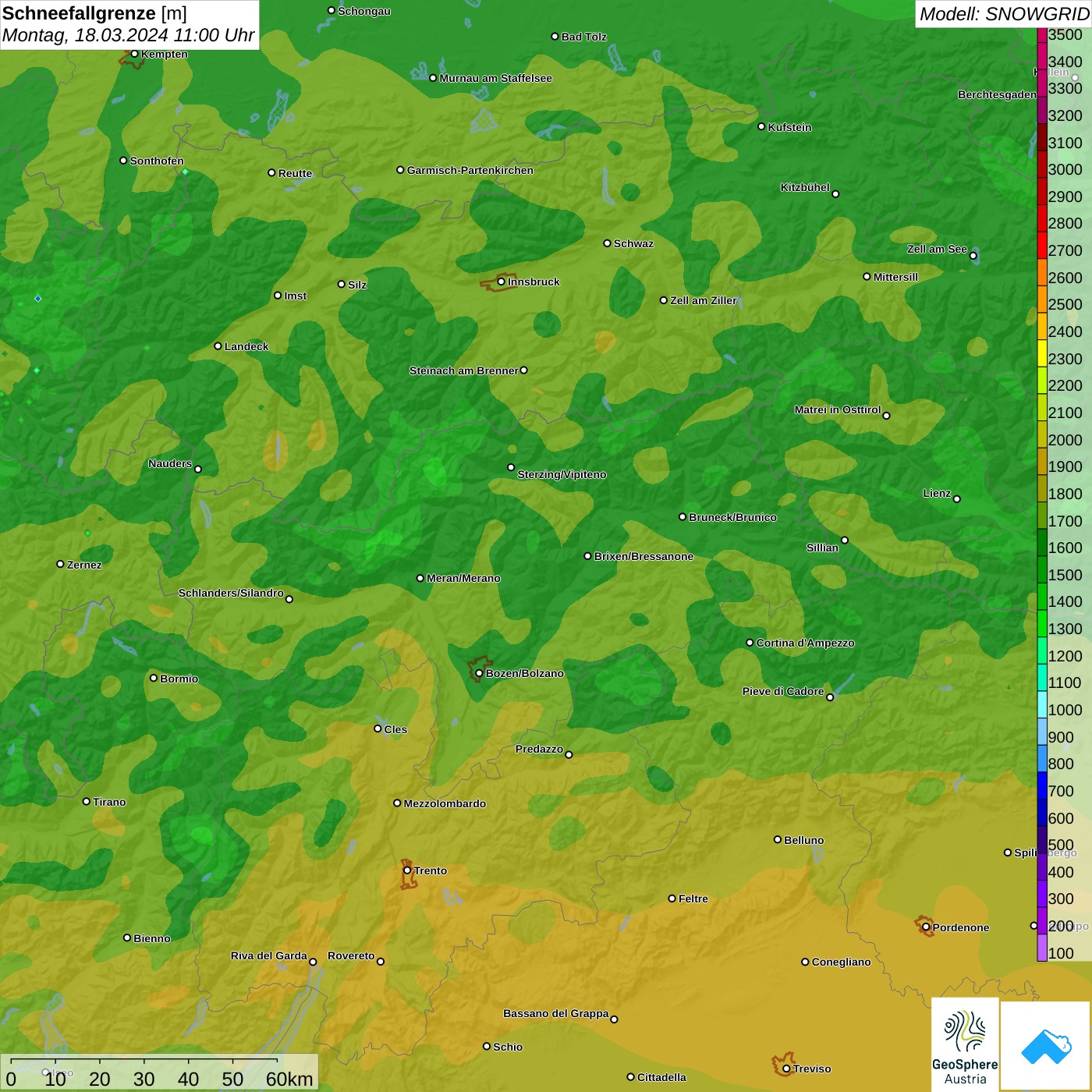Click the Kufstein location dot
The image size is (1092, 1092).
point(761,126)
